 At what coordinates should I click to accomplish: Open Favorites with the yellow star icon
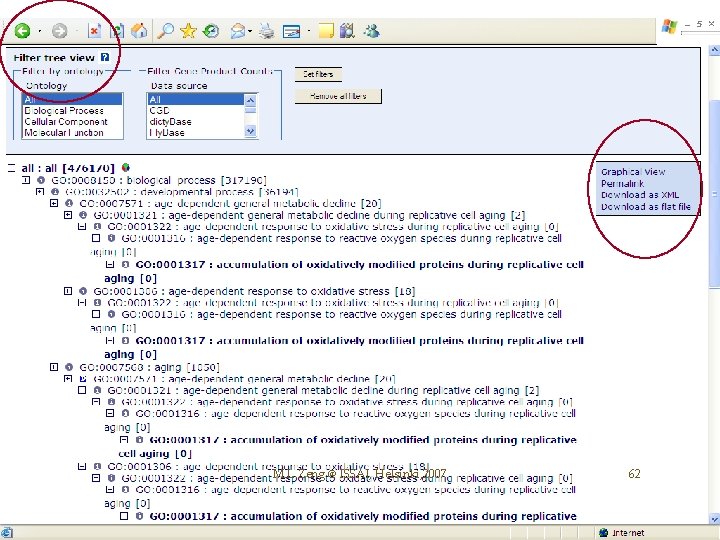click(x=188, y=31)
